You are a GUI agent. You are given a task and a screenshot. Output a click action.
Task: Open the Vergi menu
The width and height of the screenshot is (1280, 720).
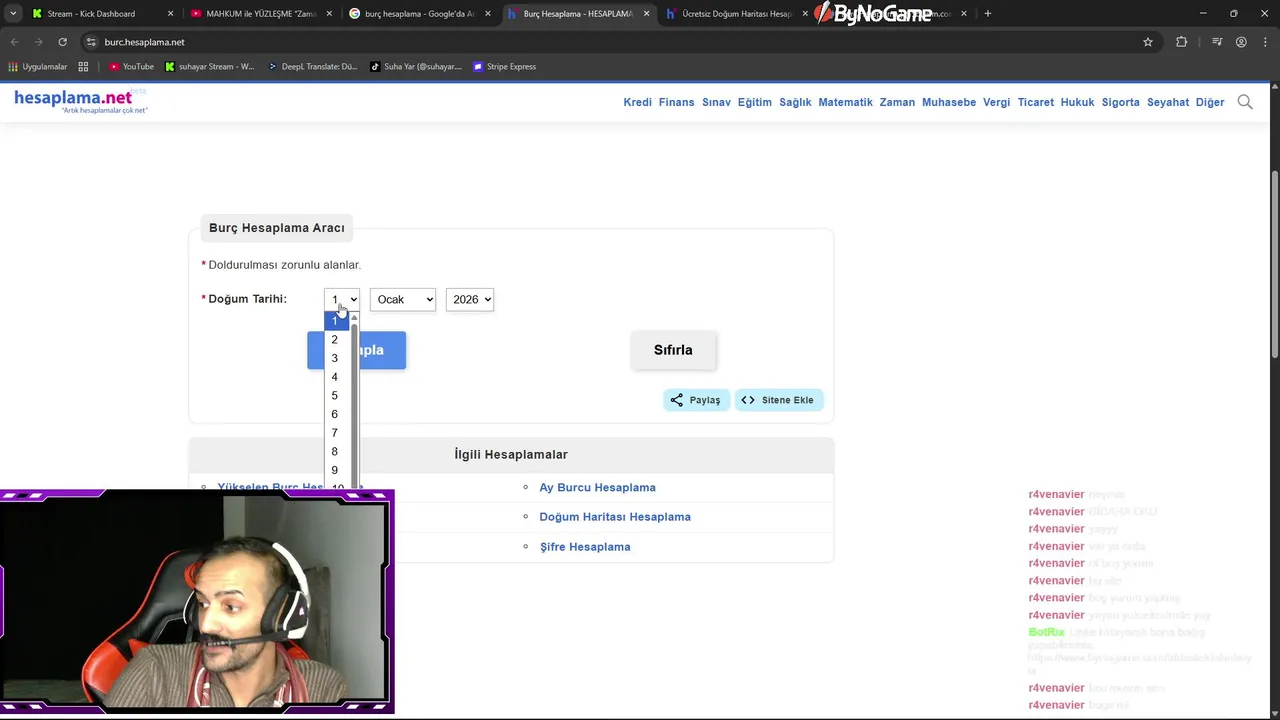(x=996, y=102)
